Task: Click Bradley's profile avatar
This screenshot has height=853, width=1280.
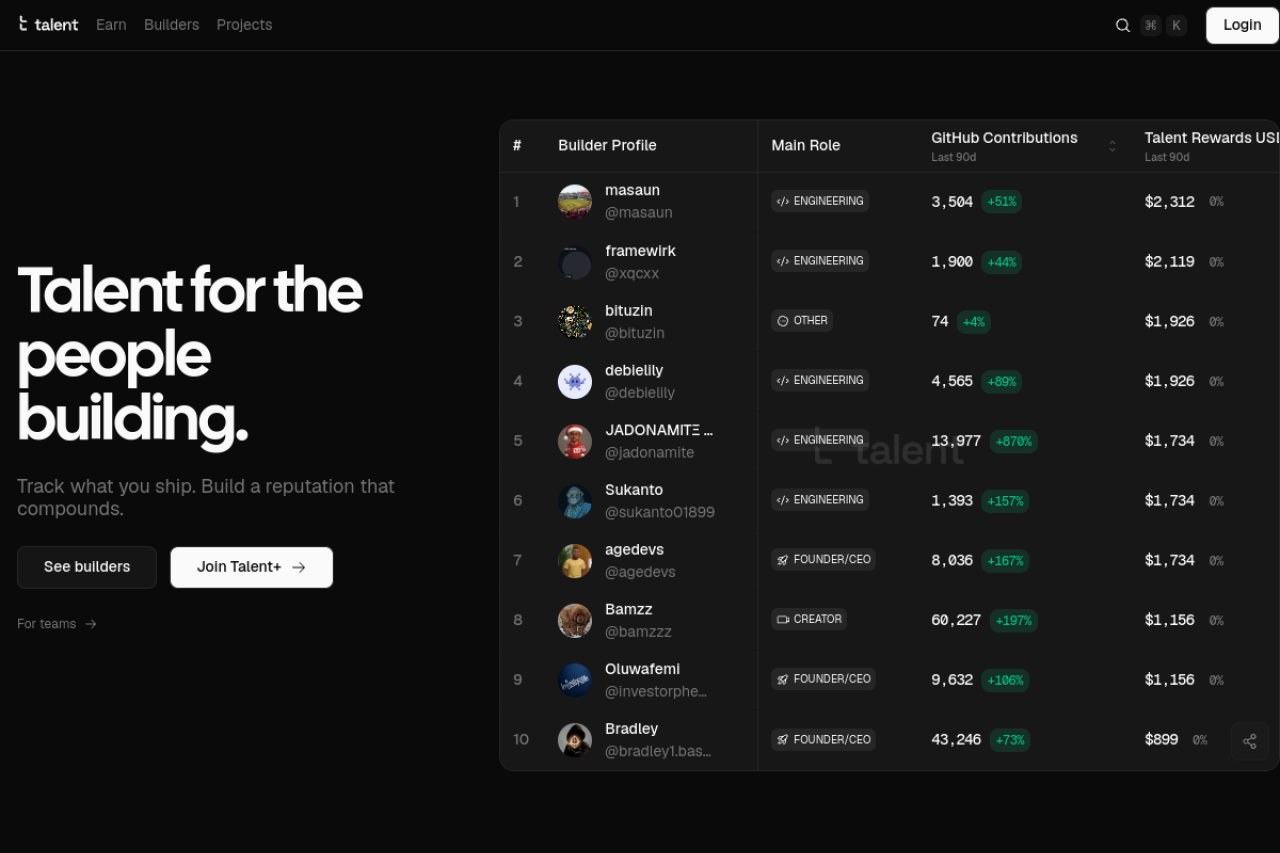Action: pos(575,740)
